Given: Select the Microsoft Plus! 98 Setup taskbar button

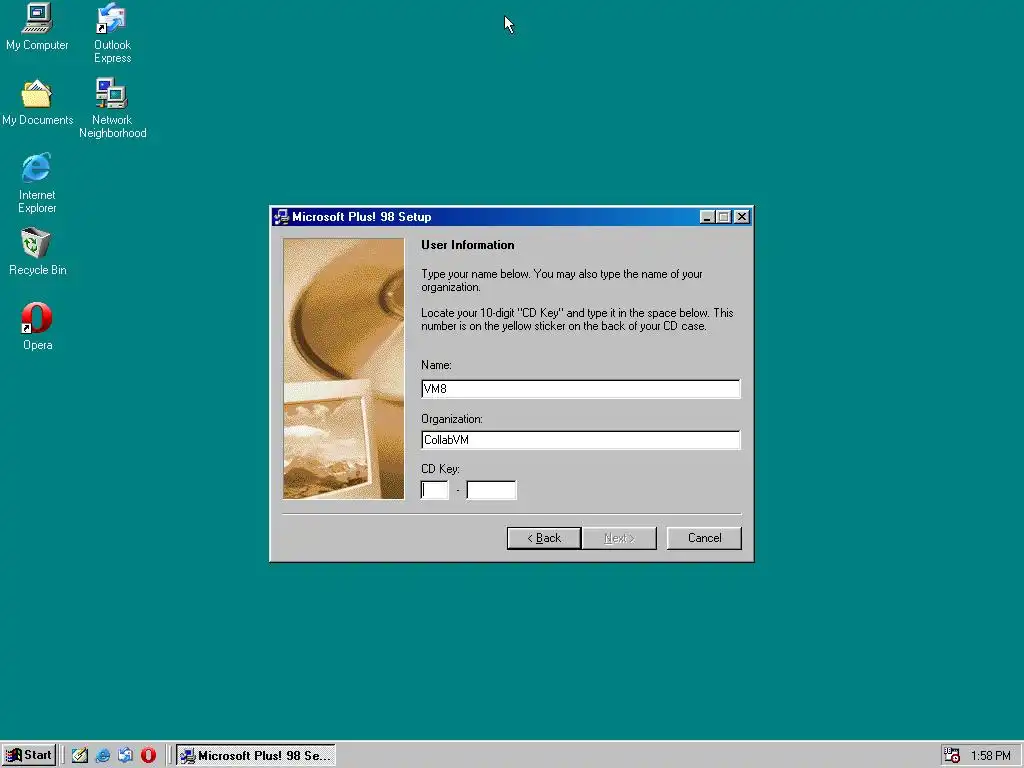Looking at the screenshot, I should click(x=256, y=756).
